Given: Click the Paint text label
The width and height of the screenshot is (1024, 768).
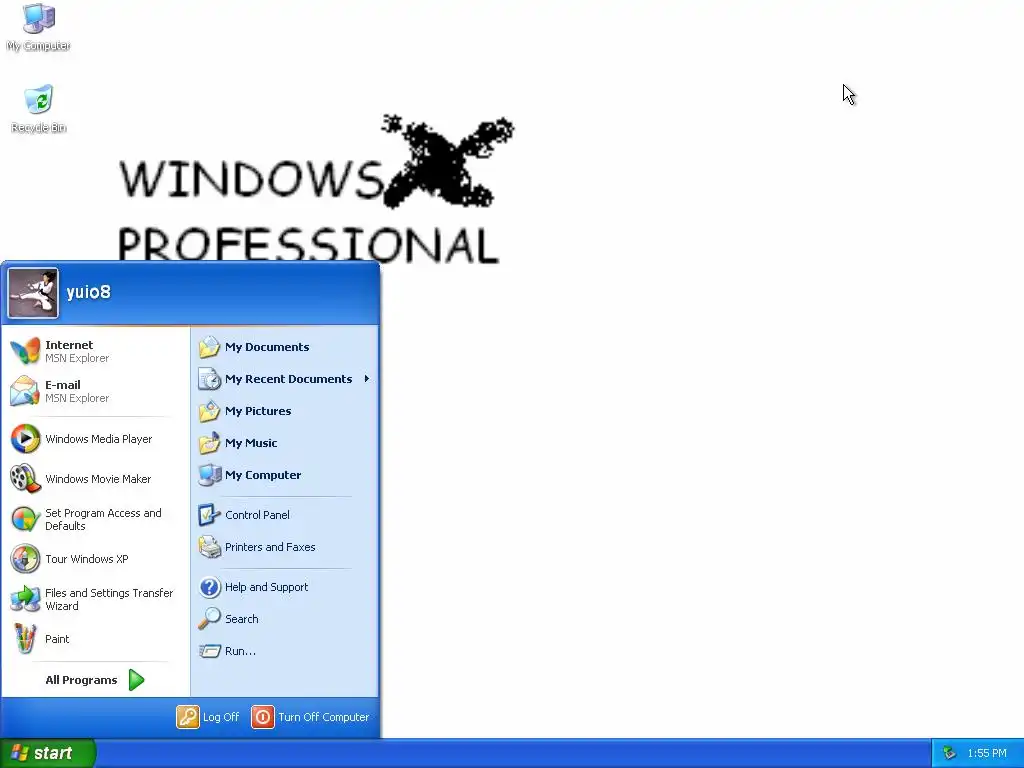Looking at the screenshot, I should click(x=57, y=639).
